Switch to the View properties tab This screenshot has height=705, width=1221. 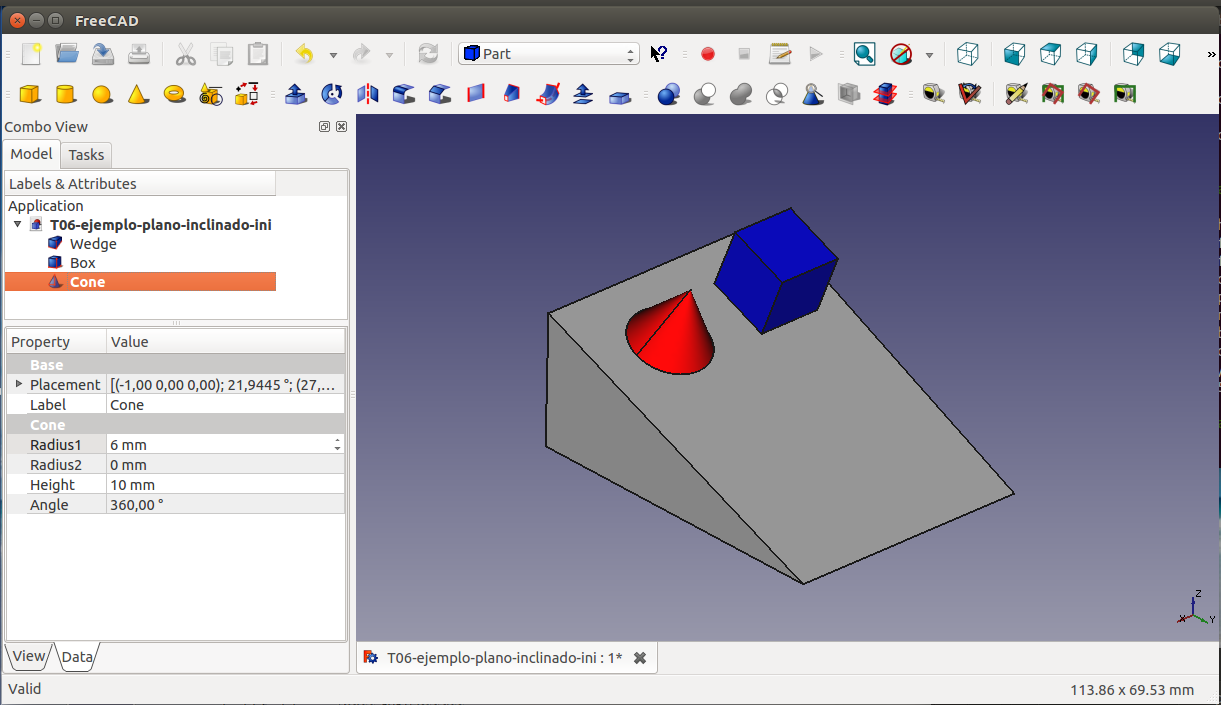point(28,656)
